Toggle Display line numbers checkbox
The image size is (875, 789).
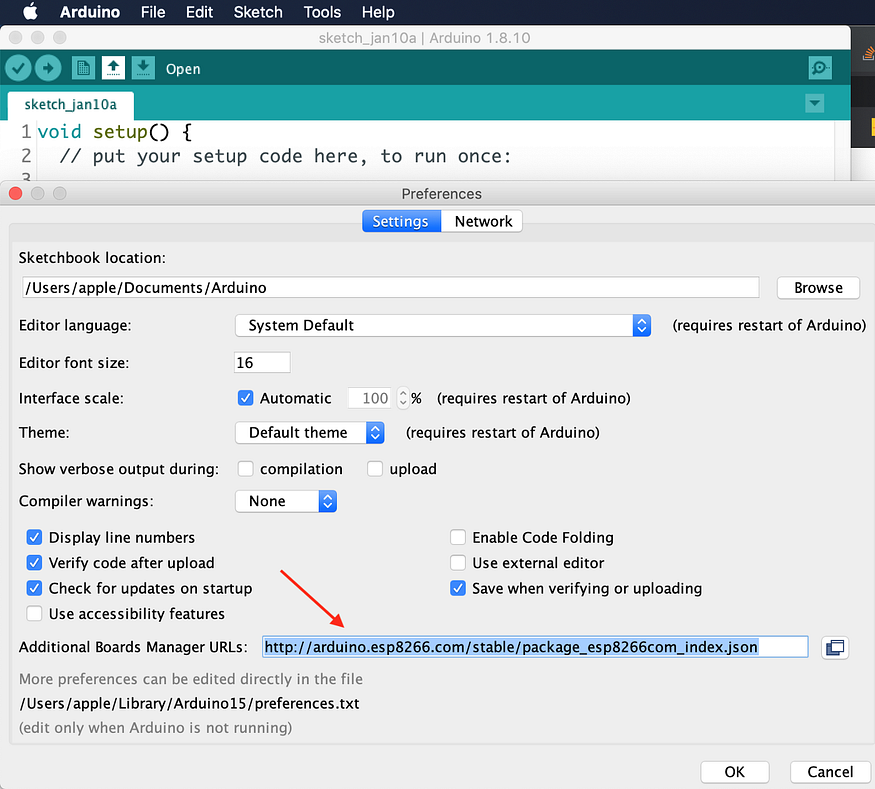34,537
